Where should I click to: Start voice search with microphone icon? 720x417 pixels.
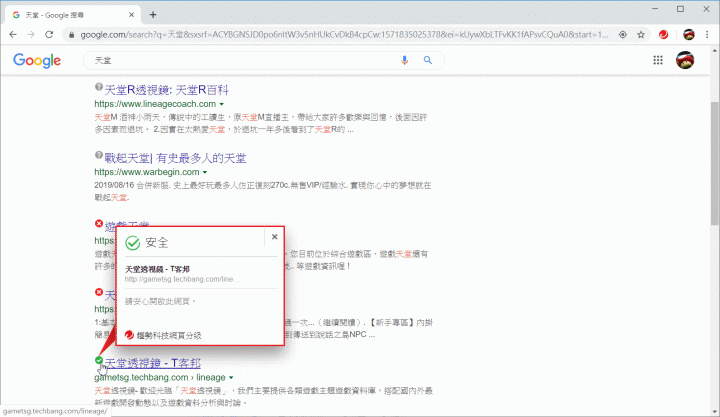pyautogui.click(x=404, y=60)
